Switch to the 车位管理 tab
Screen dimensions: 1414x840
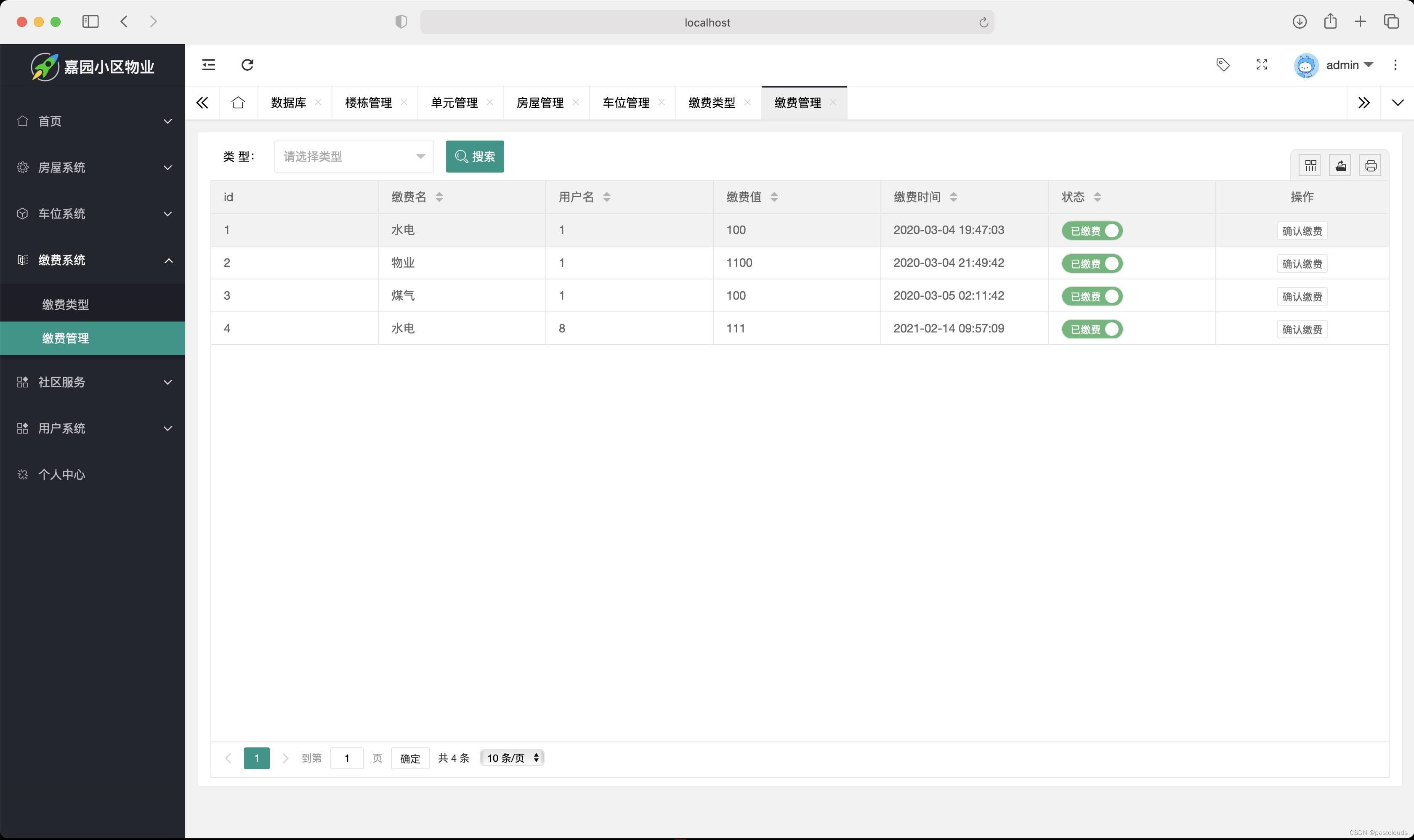click(625, 102)
